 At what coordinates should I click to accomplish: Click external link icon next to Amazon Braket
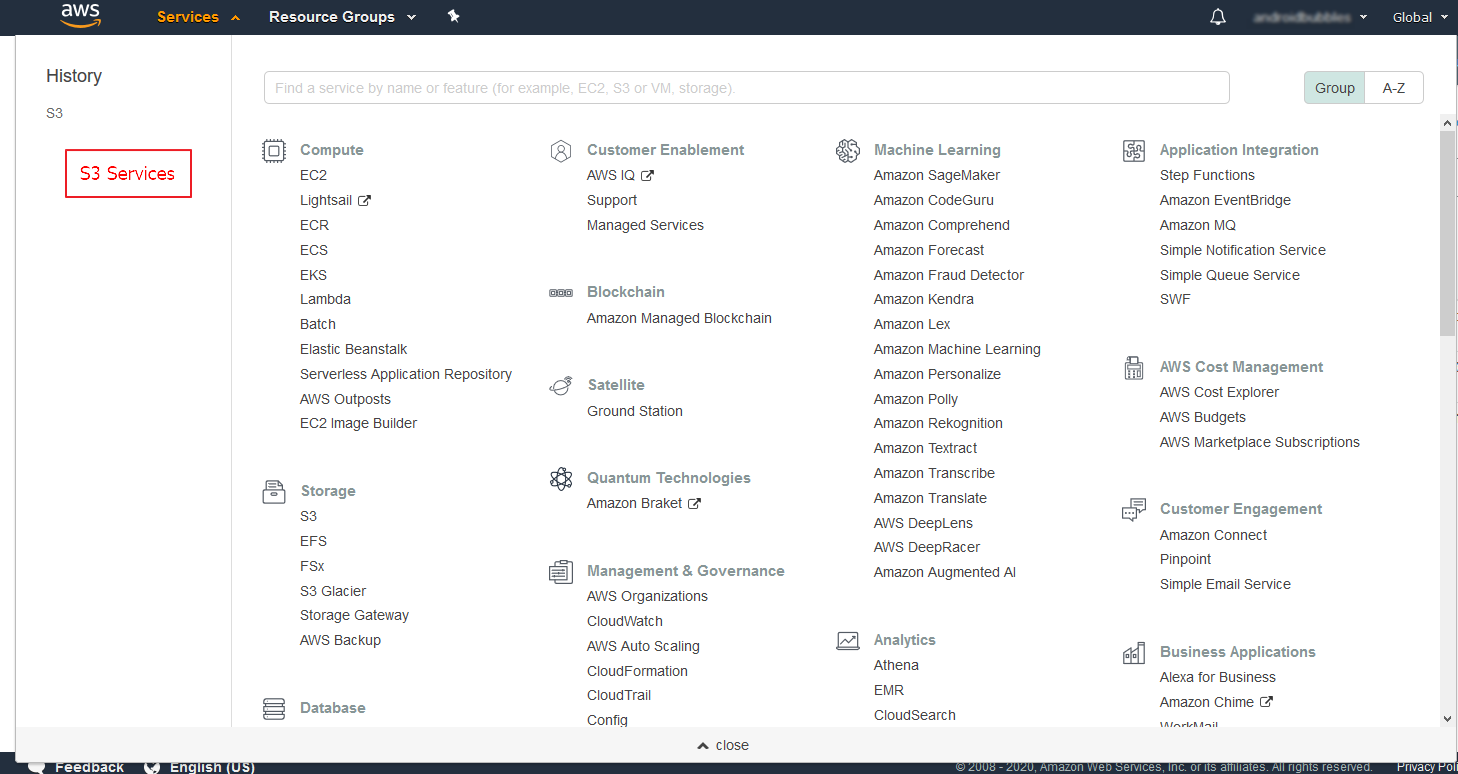pyautogui.click(x=694, y=503)
